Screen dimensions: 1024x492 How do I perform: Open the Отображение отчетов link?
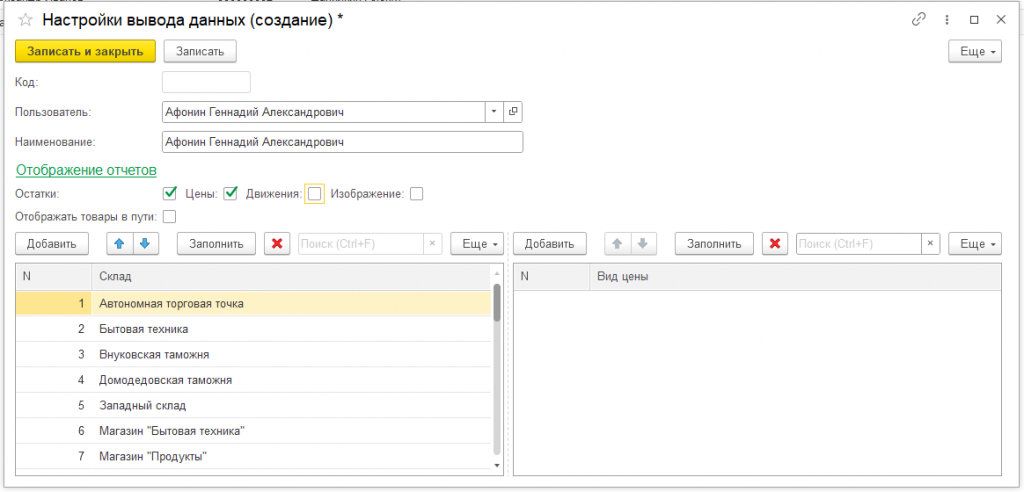[86, 171]
